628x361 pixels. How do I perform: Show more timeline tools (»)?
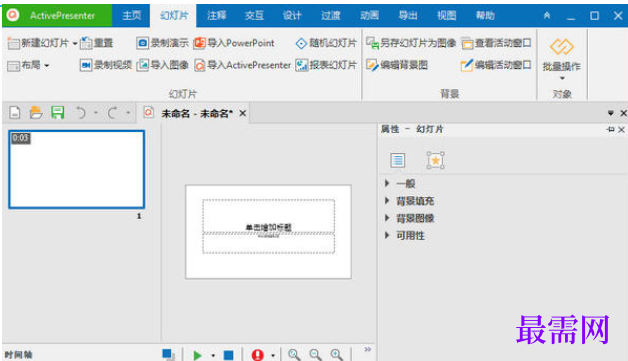(367, 350)
